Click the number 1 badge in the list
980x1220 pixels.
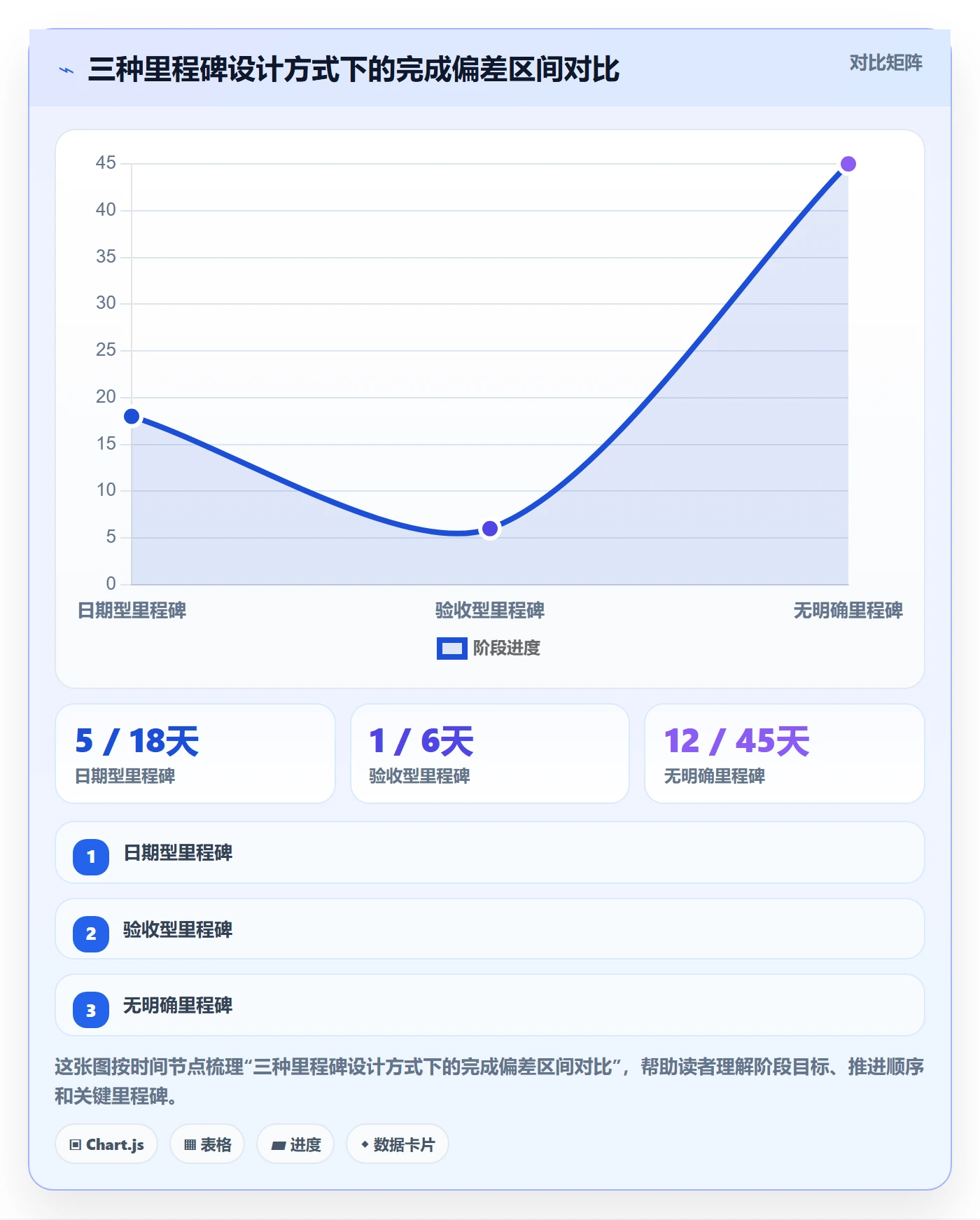pos(91,857)
